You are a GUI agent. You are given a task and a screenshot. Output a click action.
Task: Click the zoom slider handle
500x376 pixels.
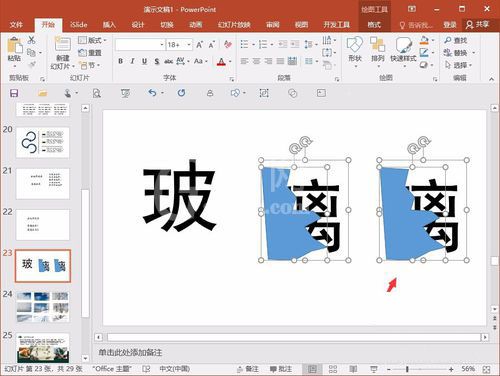click(407, 369)
